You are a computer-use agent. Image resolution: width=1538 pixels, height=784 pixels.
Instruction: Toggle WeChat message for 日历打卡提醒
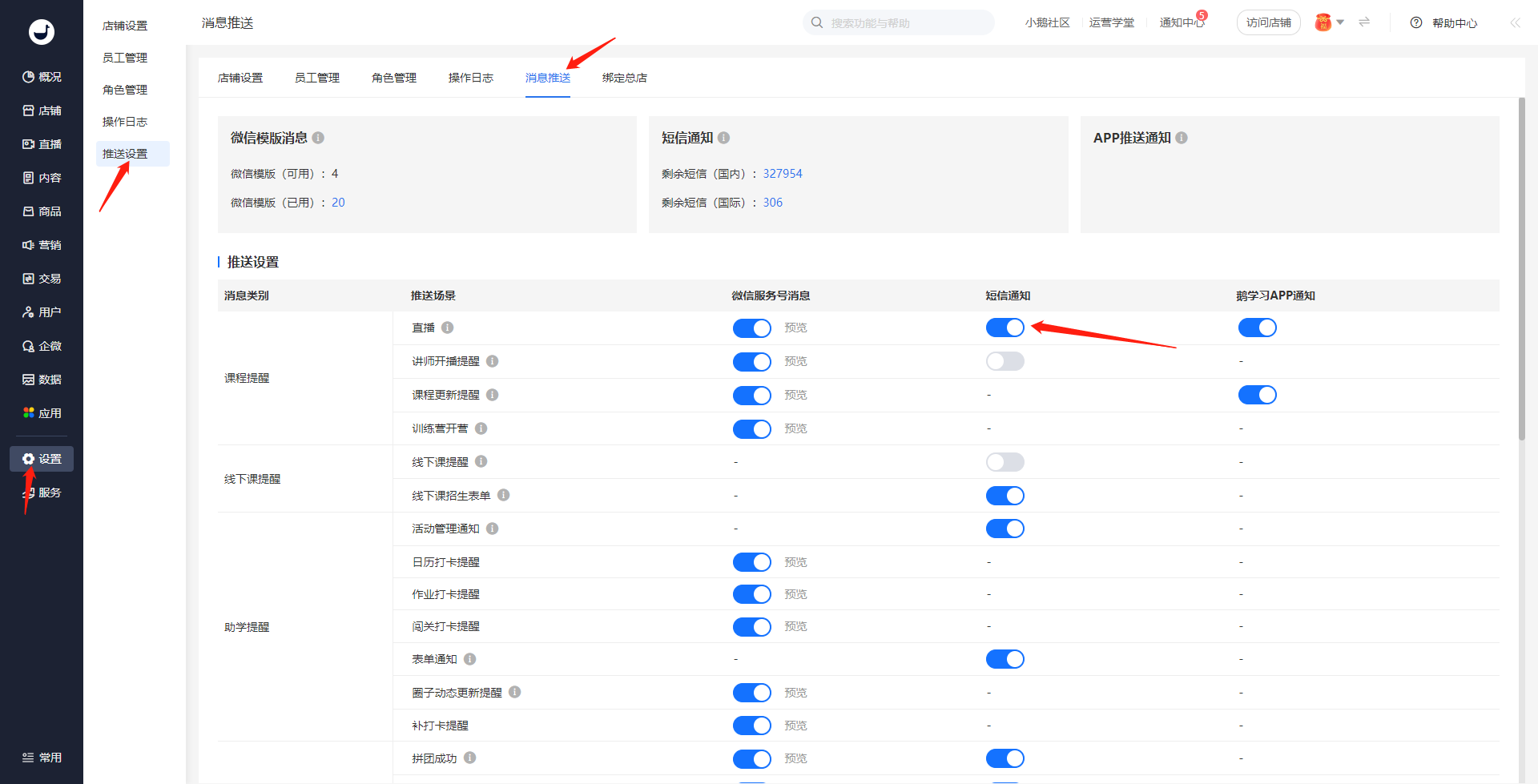pos(752,562)
